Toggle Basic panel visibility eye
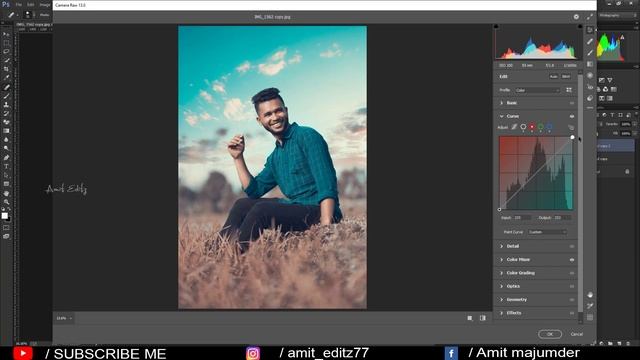Screen dimensions: 640x360 point(572,103)
